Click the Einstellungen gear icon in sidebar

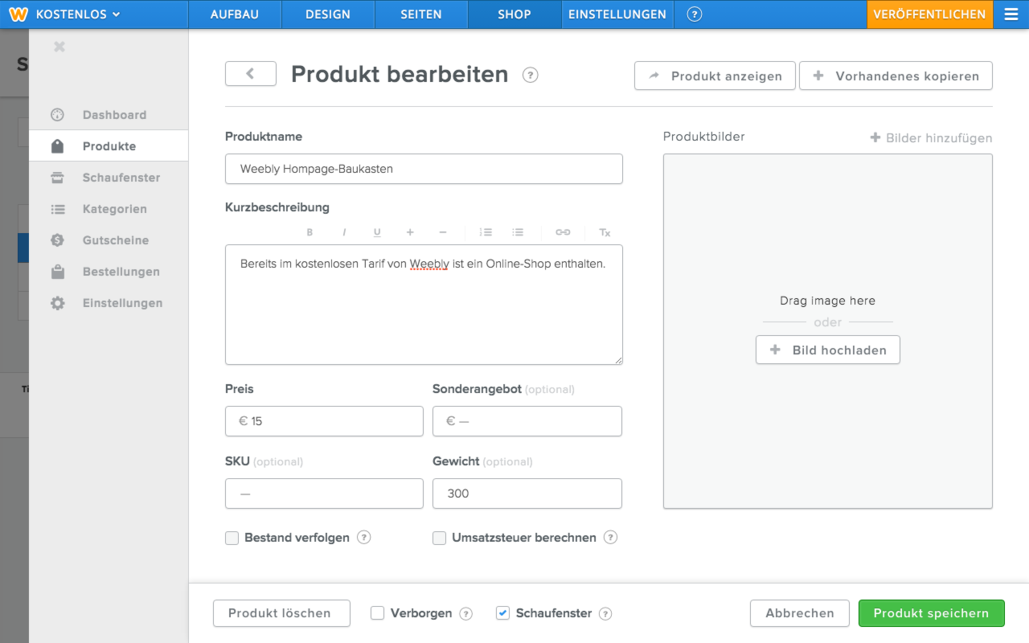58,303
